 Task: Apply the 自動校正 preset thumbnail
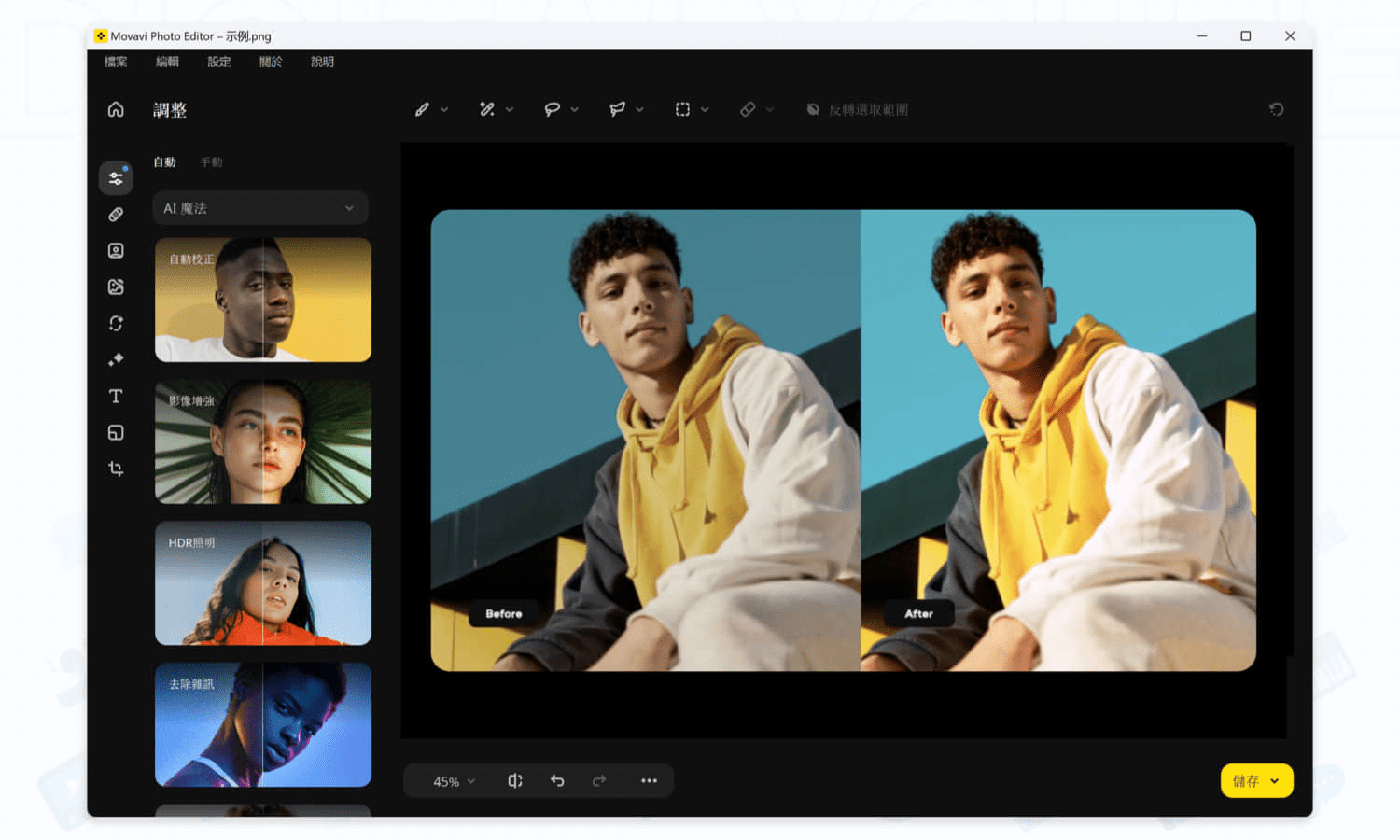262,300
